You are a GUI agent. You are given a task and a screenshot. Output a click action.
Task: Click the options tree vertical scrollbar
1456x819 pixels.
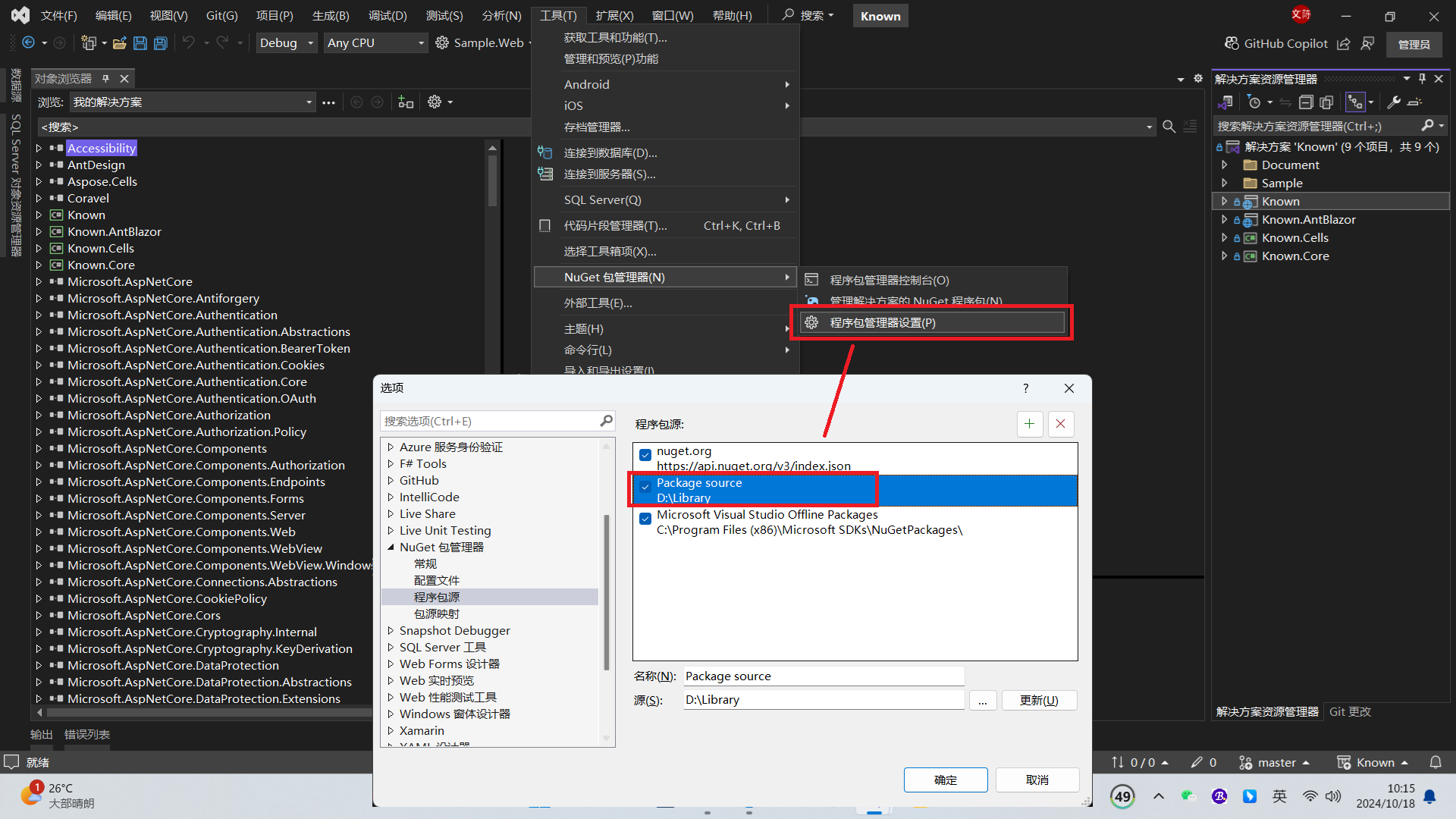coord(606,591)
